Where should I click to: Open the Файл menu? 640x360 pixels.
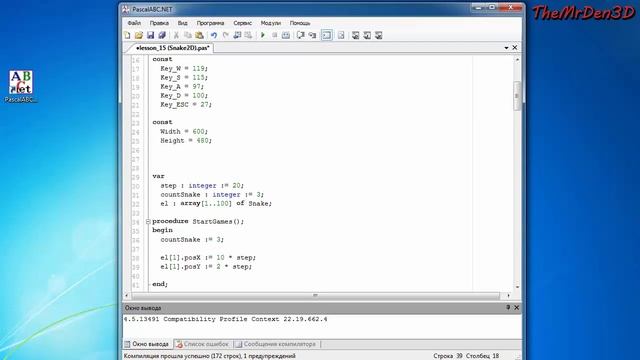pyautogui.click(x=134, y=23)
